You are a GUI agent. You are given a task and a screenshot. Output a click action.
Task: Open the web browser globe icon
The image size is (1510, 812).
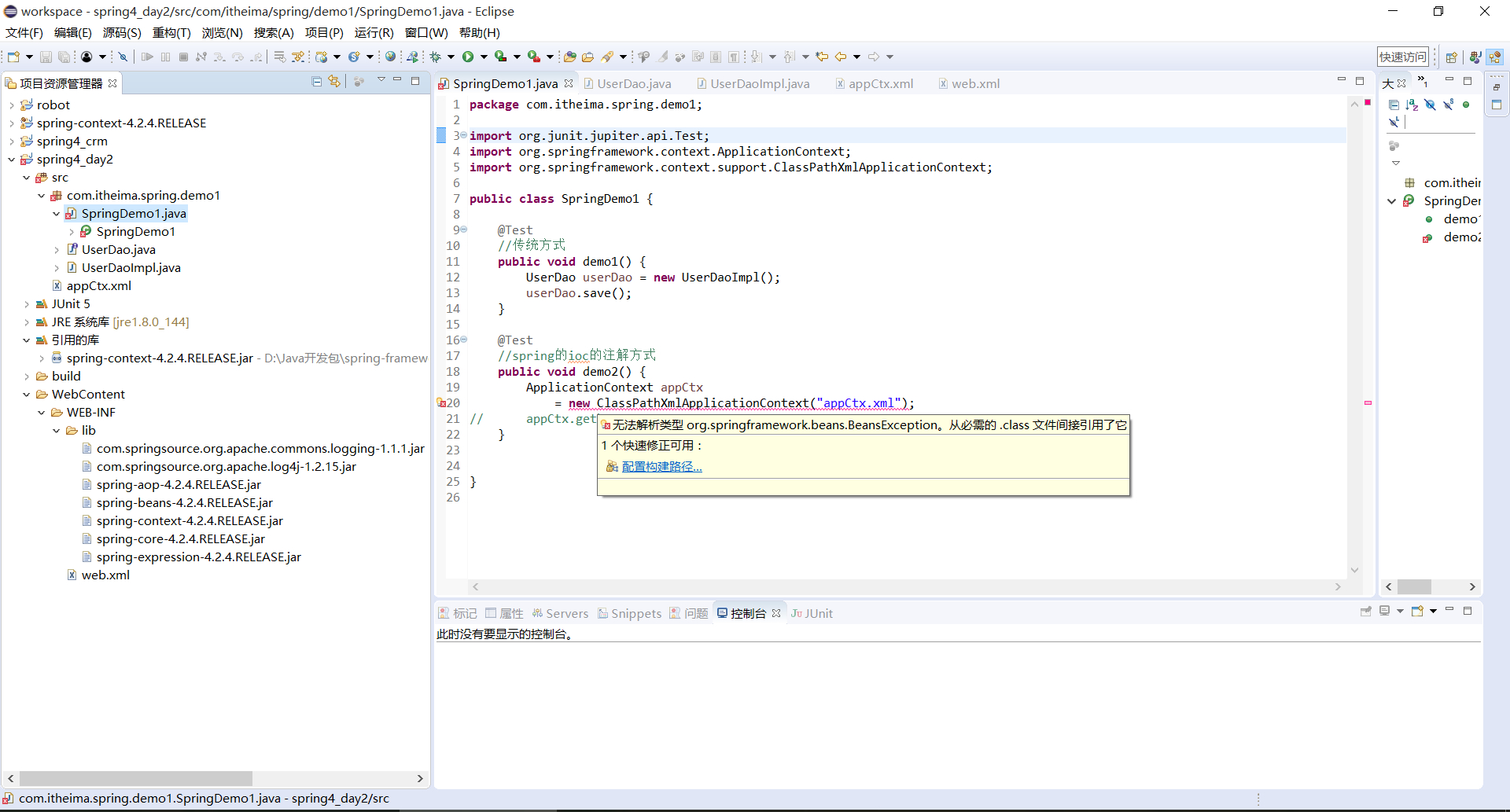click(390, 57)
